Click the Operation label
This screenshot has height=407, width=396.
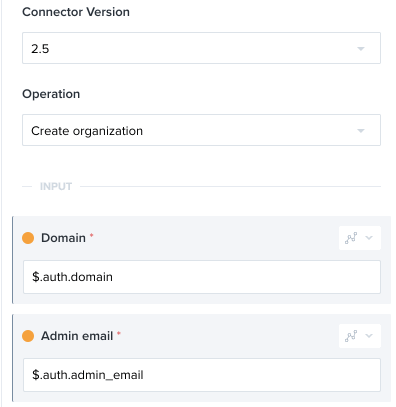pos(51,94)
